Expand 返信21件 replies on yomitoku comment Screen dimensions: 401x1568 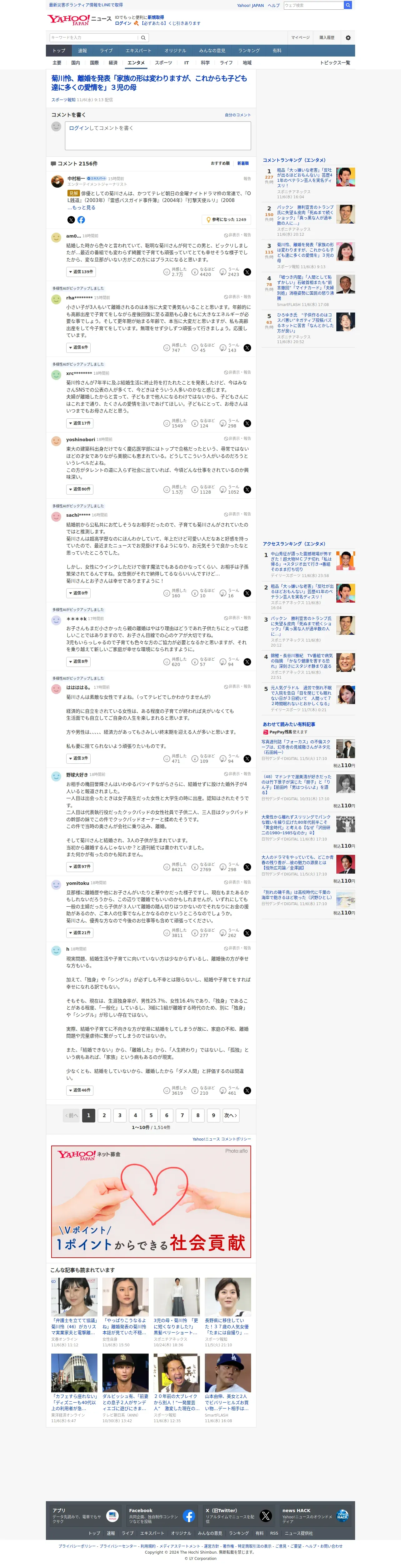coord(80,933)
